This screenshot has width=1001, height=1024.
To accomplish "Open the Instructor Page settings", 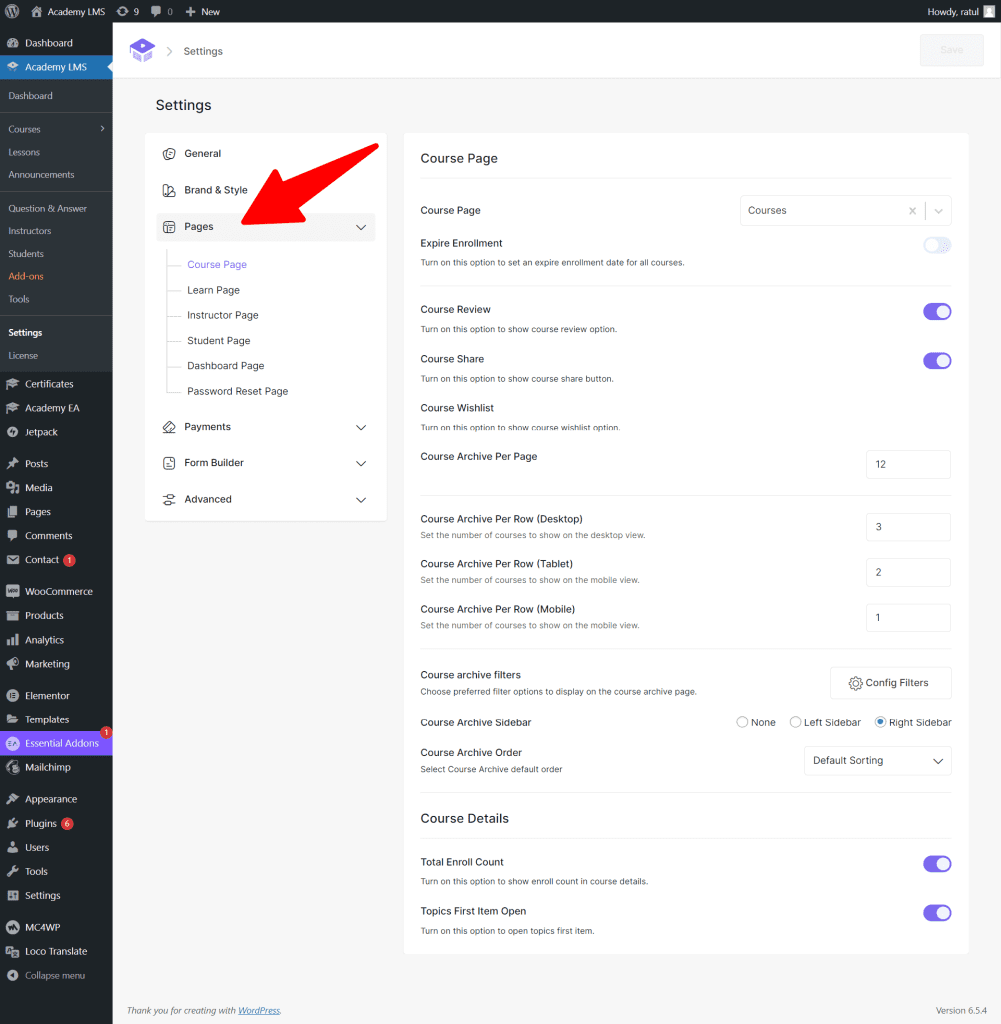I will [220, 315].
